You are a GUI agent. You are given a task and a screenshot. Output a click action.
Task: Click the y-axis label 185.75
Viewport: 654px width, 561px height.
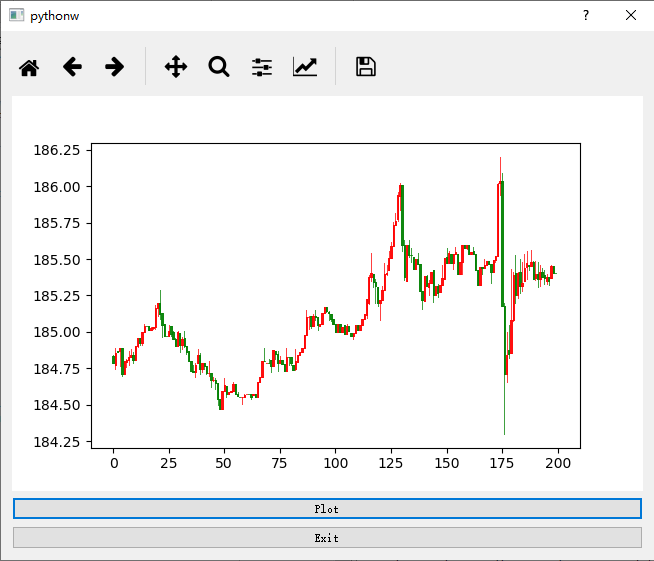57,223
